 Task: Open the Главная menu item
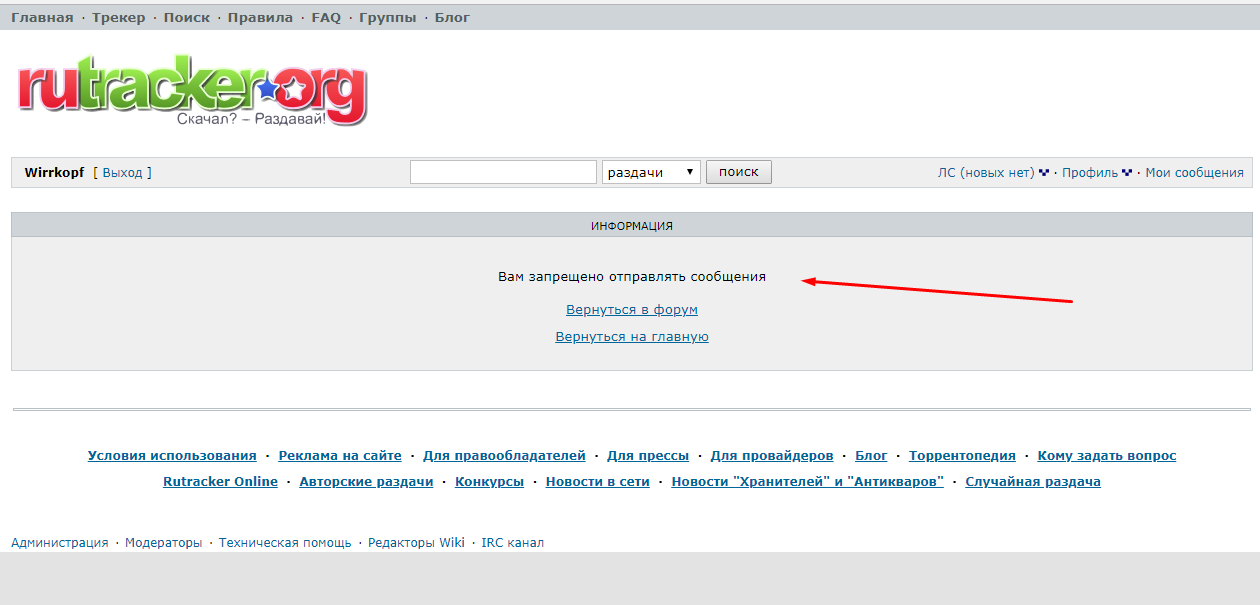[42, 18]
